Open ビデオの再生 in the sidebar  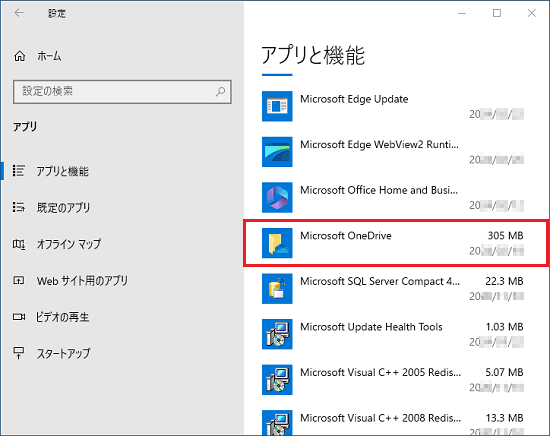(62, 317)
